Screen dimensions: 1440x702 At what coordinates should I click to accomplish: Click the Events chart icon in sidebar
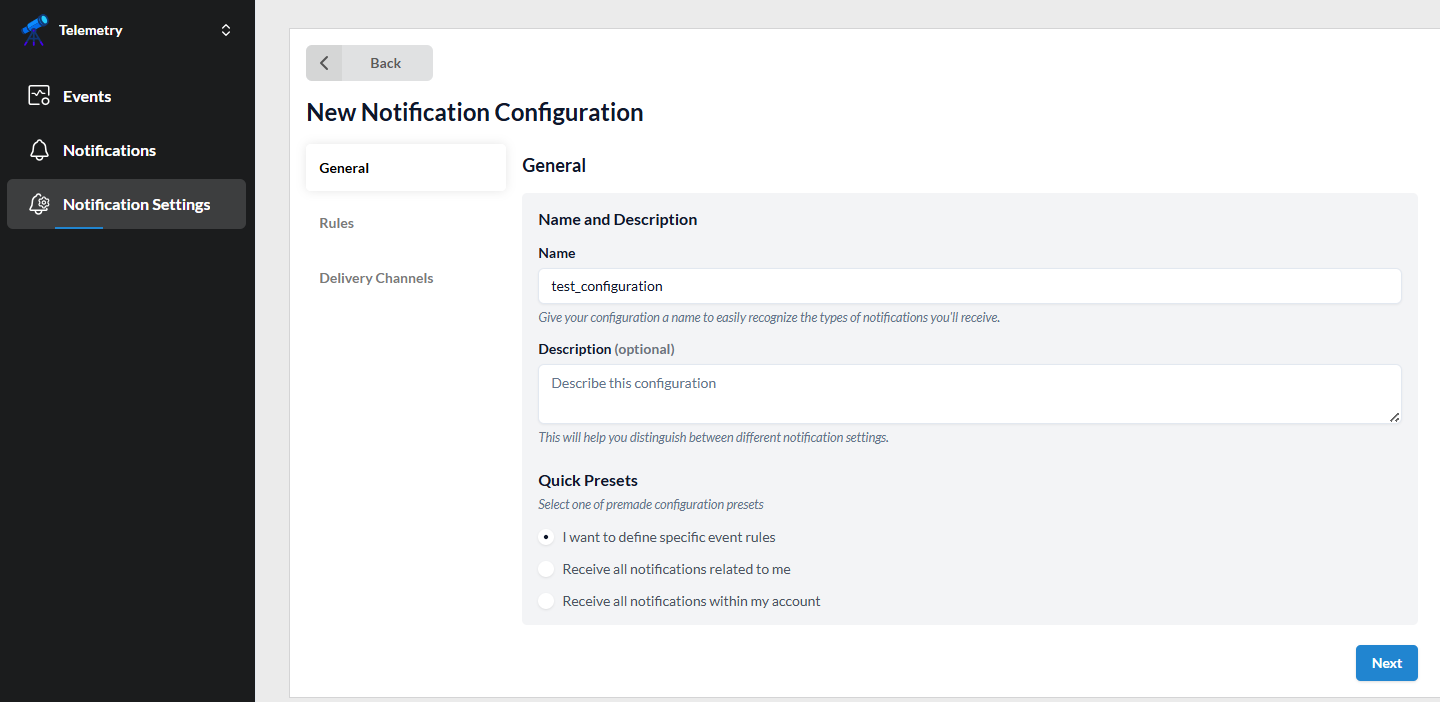pos(39,96)
